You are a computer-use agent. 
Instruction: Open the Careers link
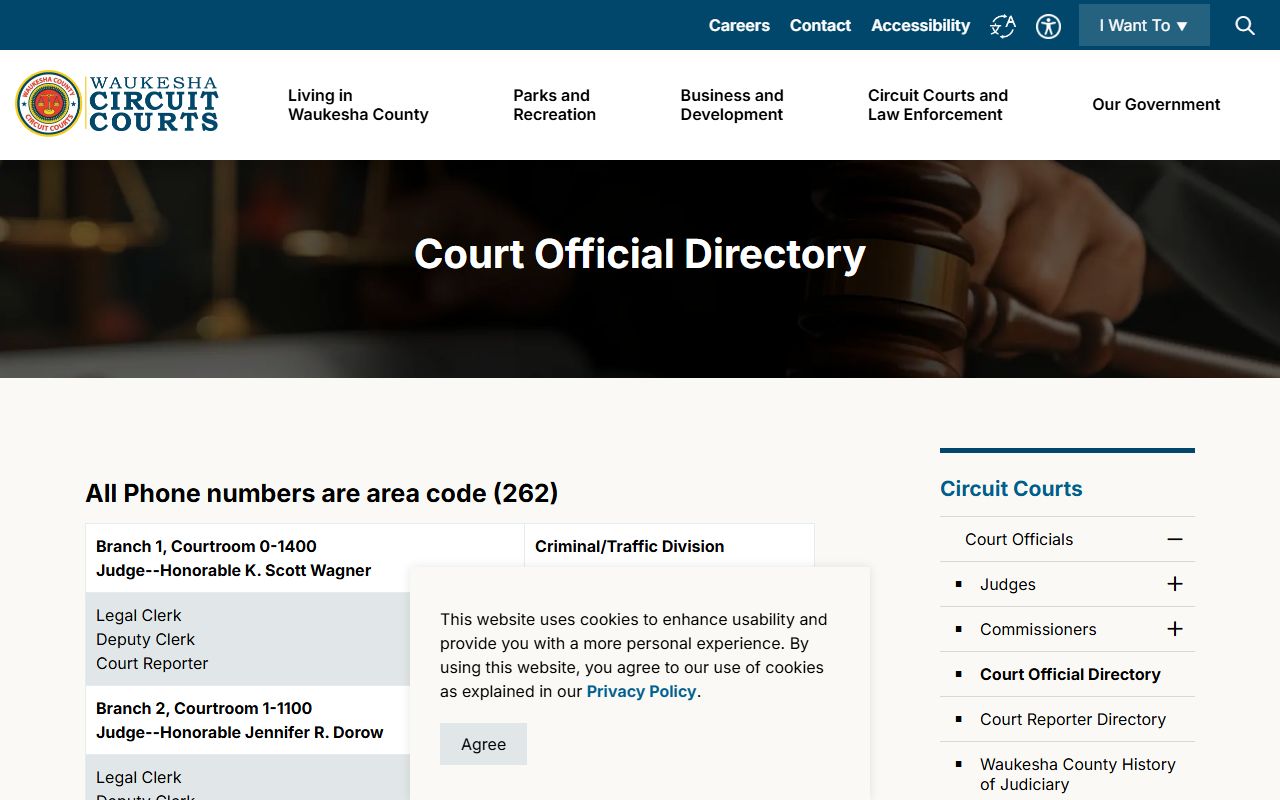coord(739,25)
